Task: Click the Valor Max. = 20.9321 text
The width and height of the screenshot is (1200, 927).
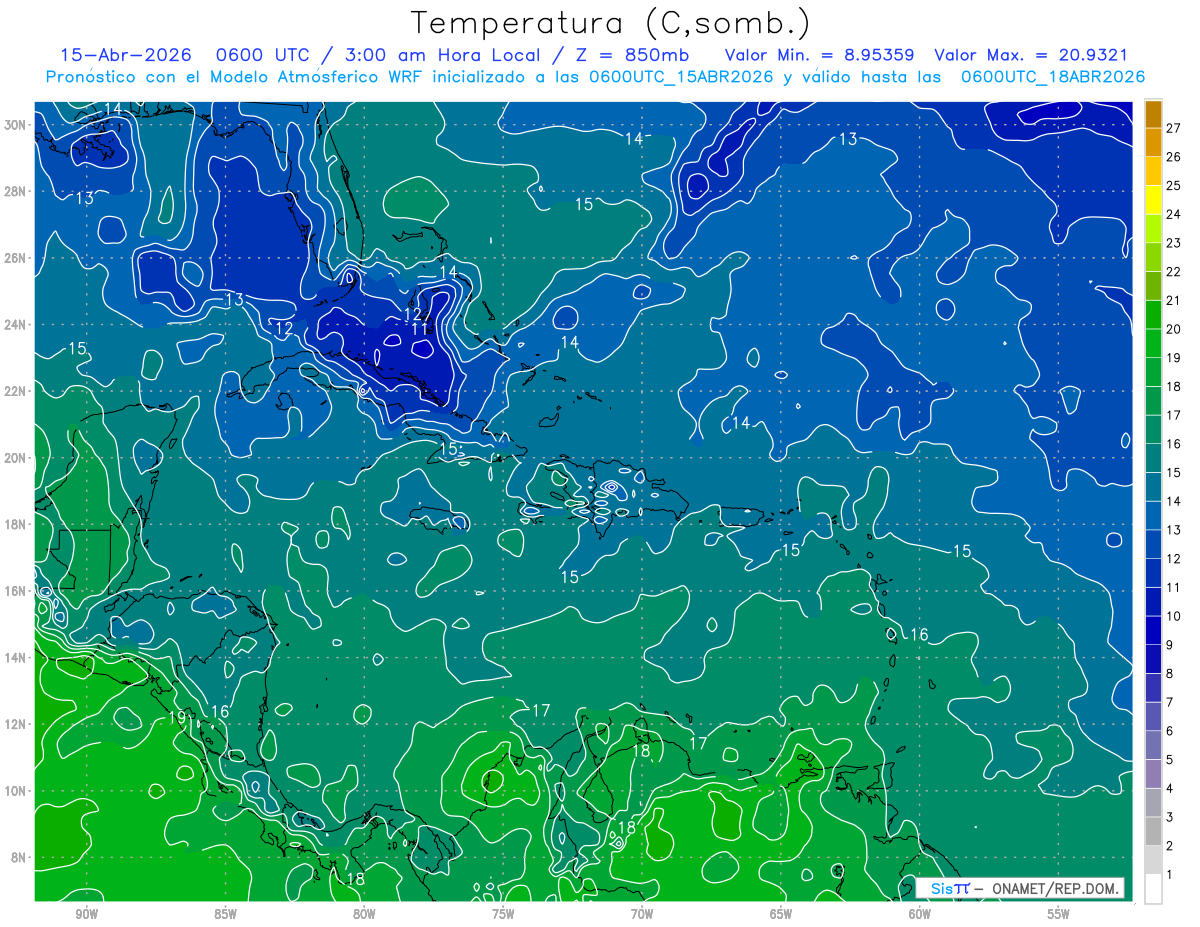Action: [1031, 56]
